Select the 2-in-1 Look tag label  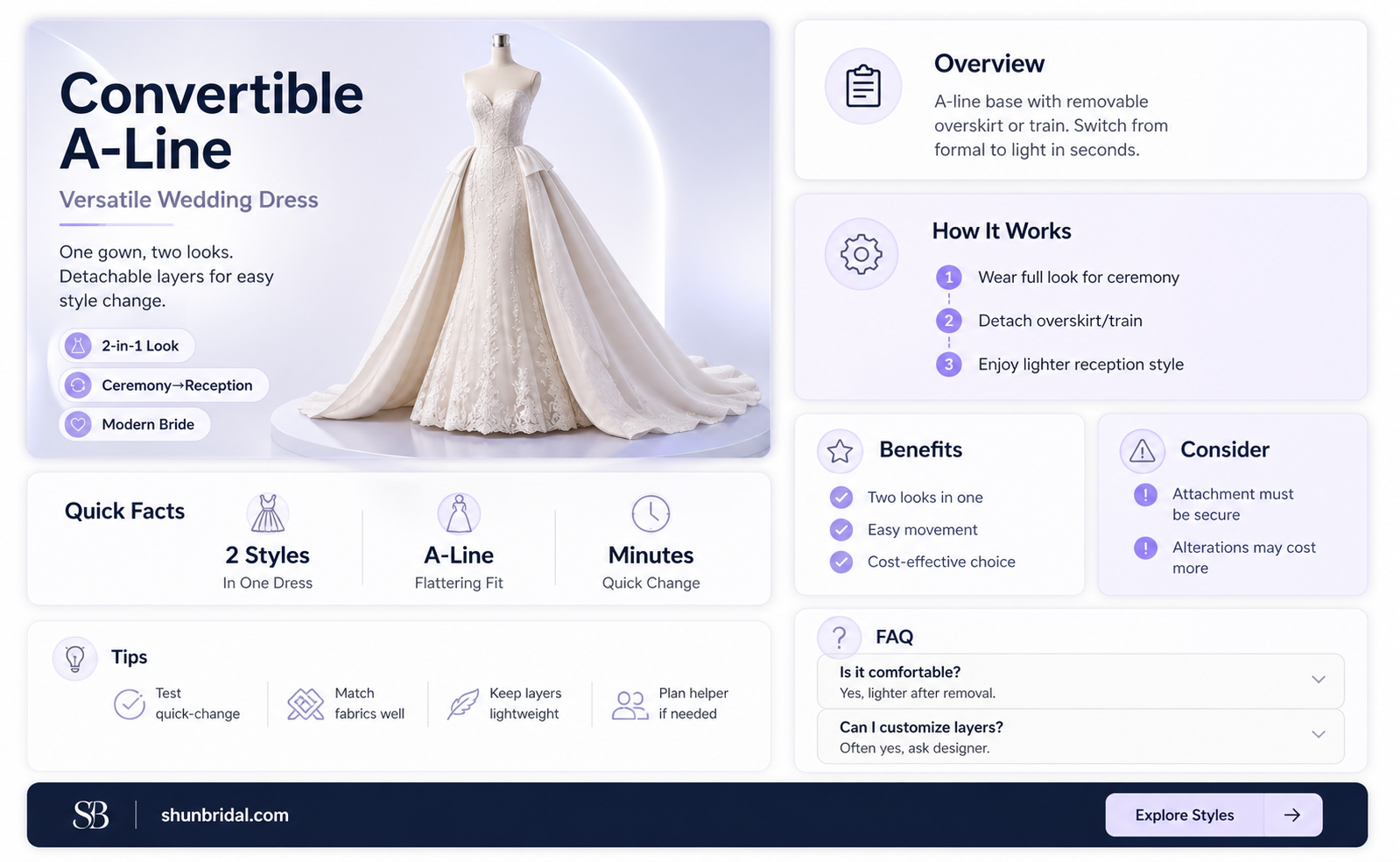click(x=140, y=346)
